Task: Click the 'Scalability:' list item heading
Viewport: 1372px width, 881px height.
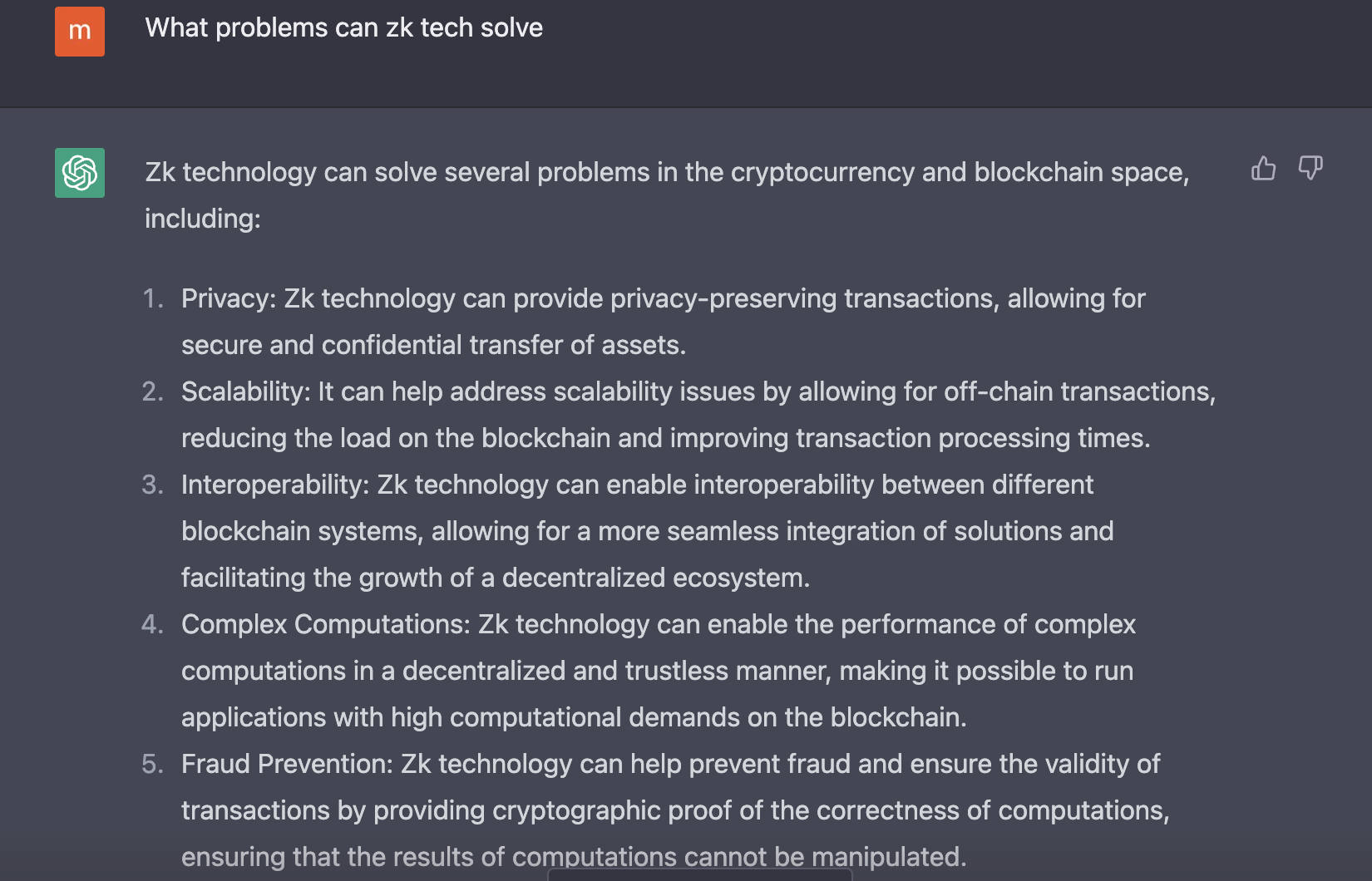Action: click(x=246, y=391)
